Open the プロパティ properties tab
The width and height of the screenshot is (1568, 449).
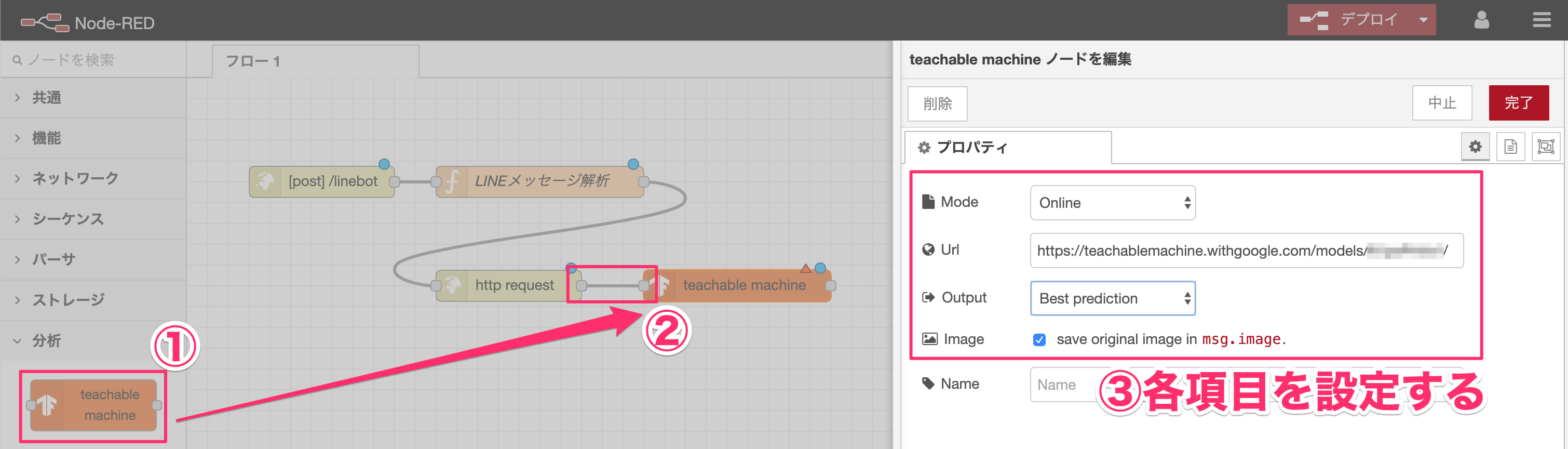coord(1009,148)
